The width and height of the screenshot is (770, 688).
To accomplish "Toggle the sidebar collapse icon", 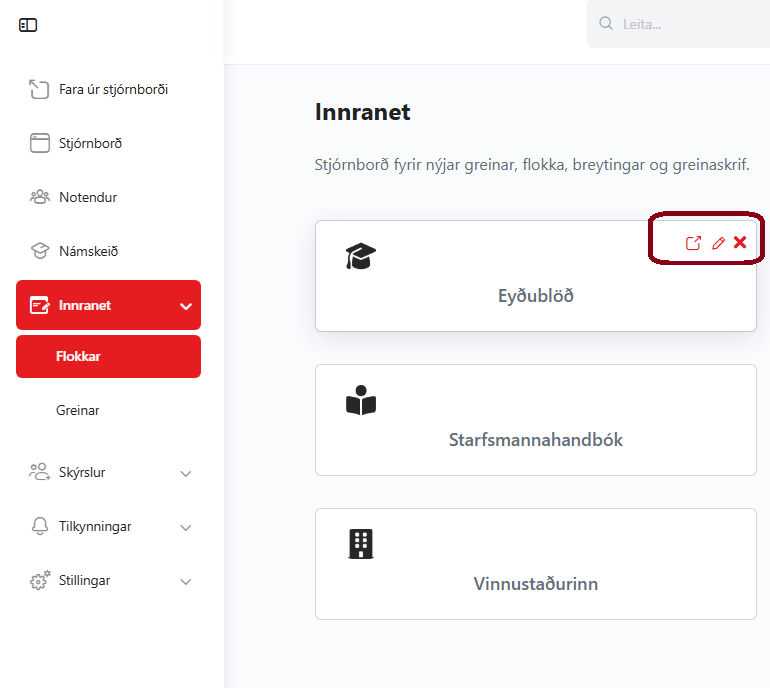I will click(x=28, y=25).
